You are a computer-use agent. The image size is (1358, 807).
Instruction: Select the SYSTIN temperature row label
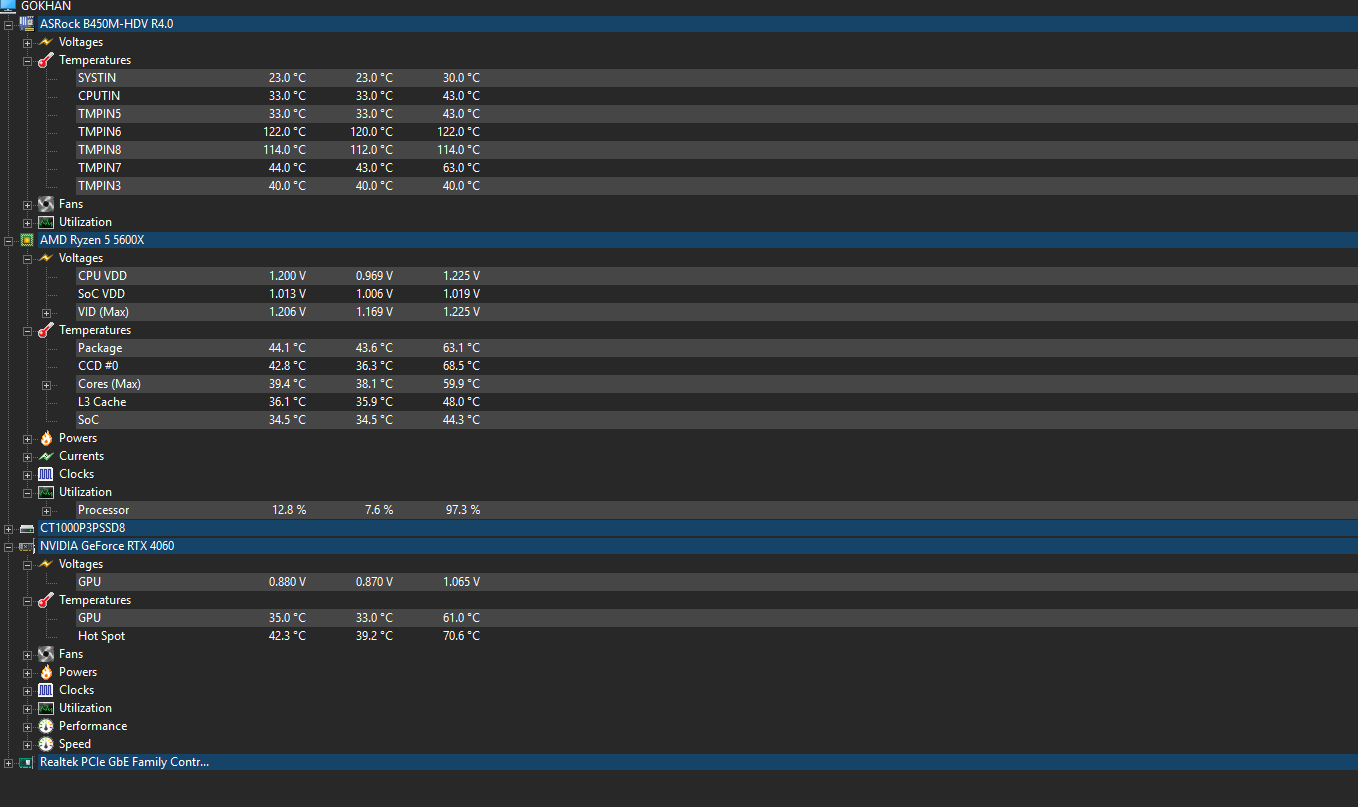click(97, 78)
